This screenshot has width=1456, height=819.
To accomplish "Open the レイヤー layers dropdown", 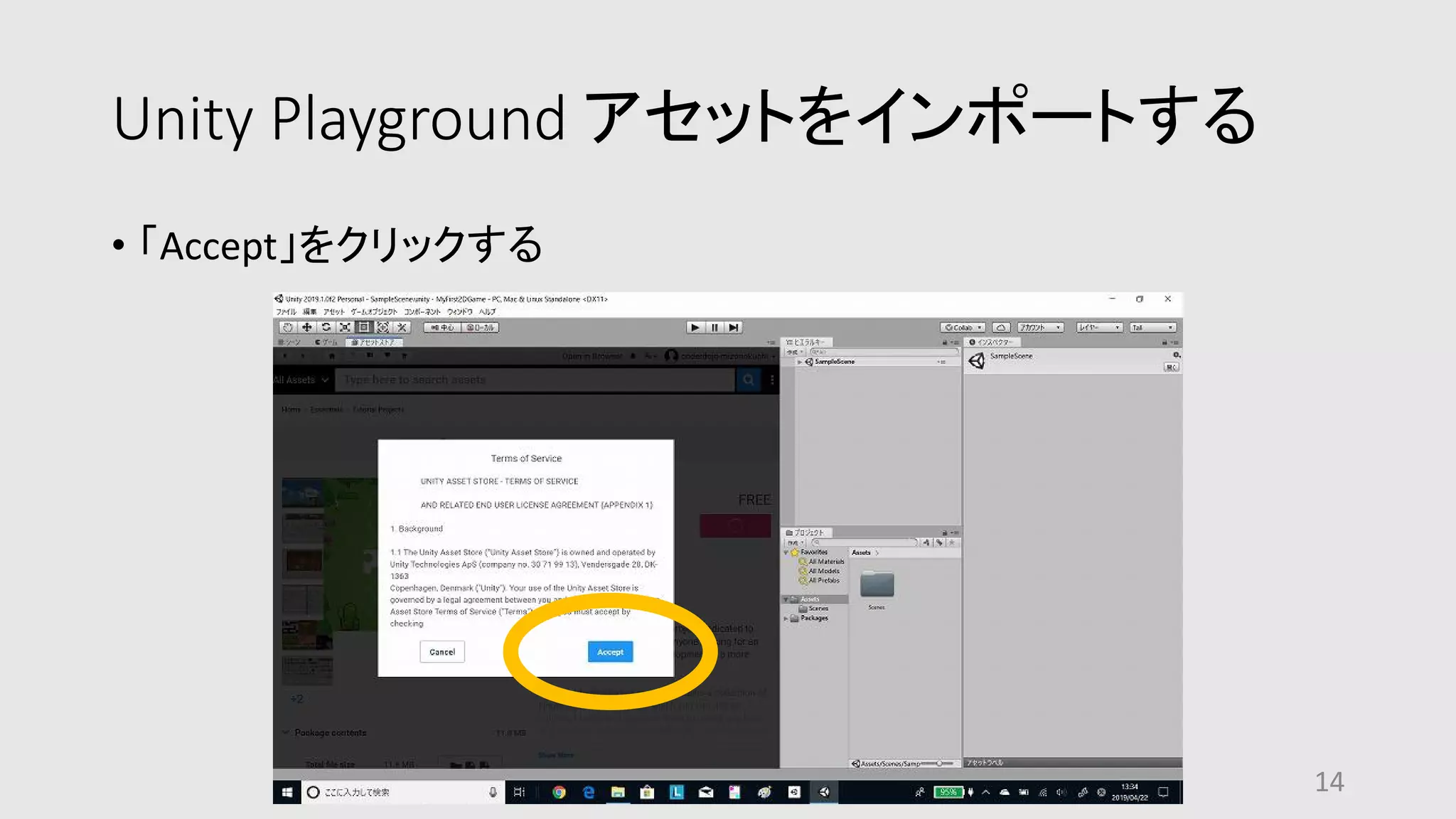I will (x=1098, y=328).
